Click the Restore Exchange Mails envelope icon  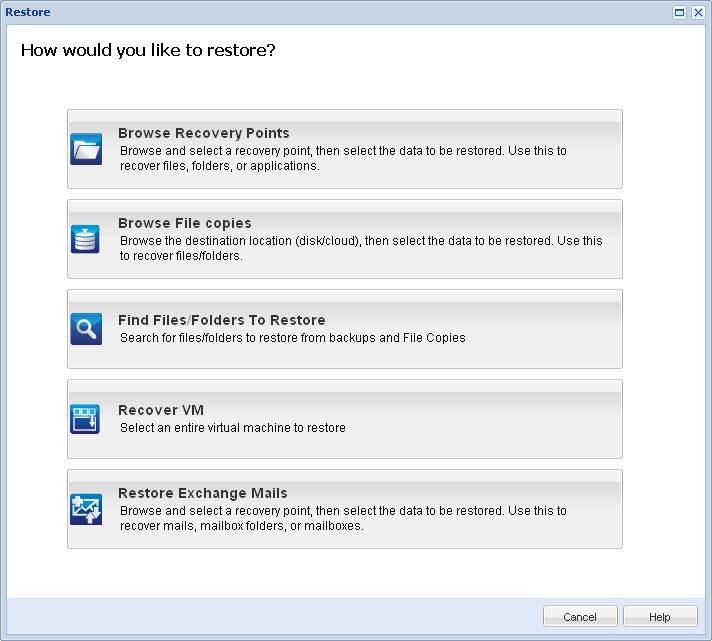coord(87,509)
